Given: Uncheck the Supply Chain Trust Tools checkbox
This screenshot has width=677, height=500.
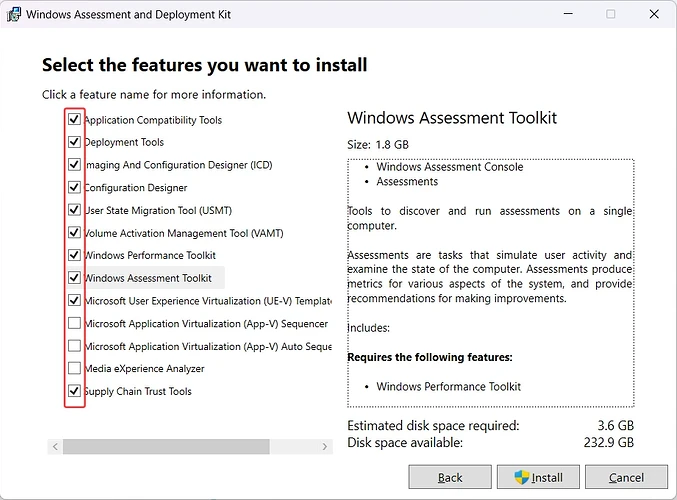Looking at the screenshot, I should coord(74,391).
